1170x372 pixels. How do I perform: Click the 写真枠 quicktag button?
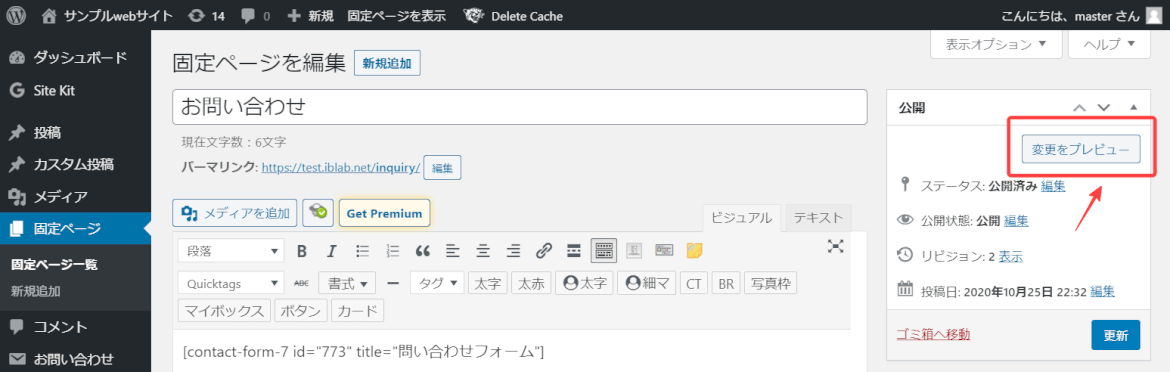coord(771,283)
